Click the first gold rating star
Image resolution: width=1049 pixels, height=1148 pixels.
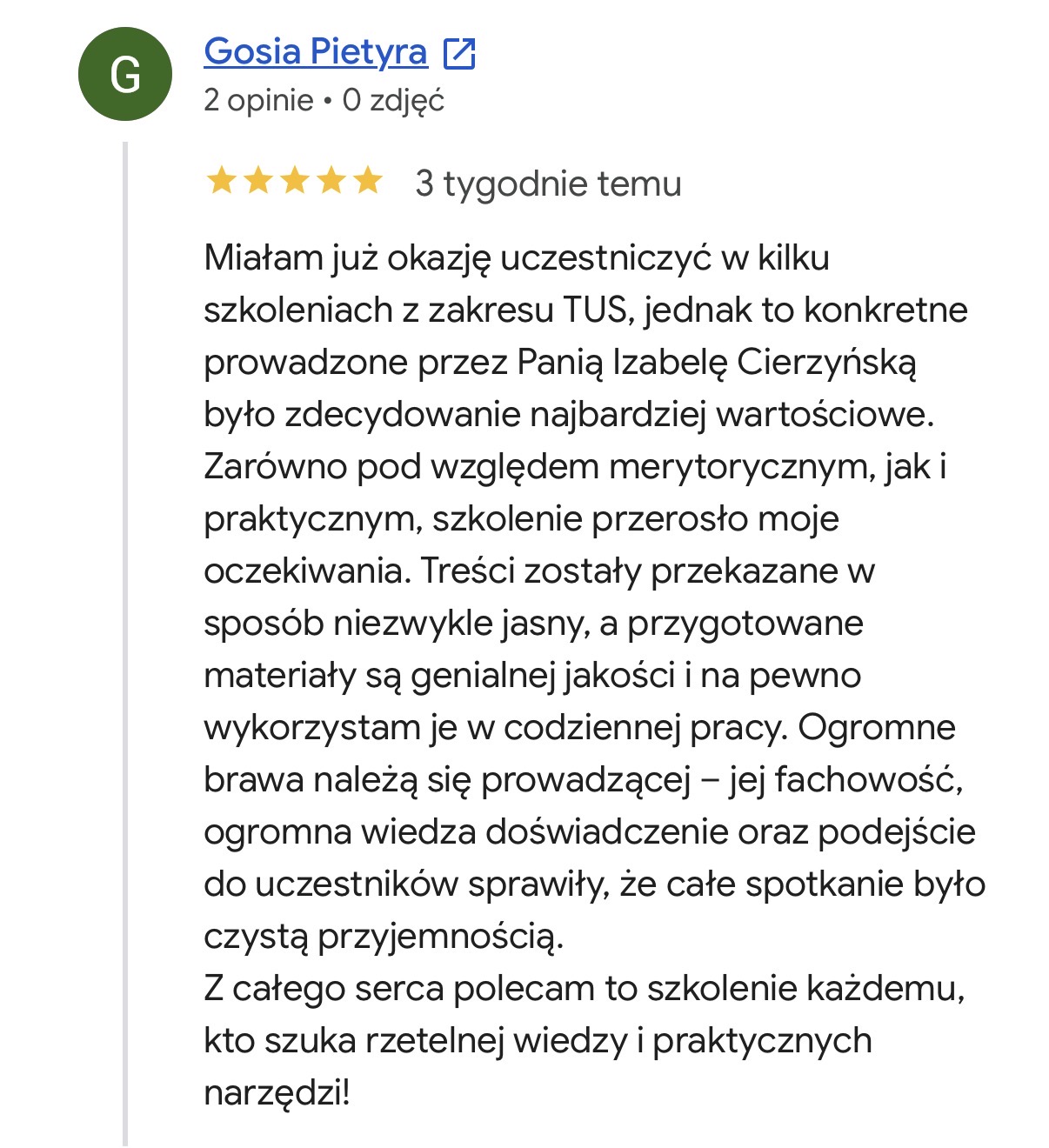(221, 182)
